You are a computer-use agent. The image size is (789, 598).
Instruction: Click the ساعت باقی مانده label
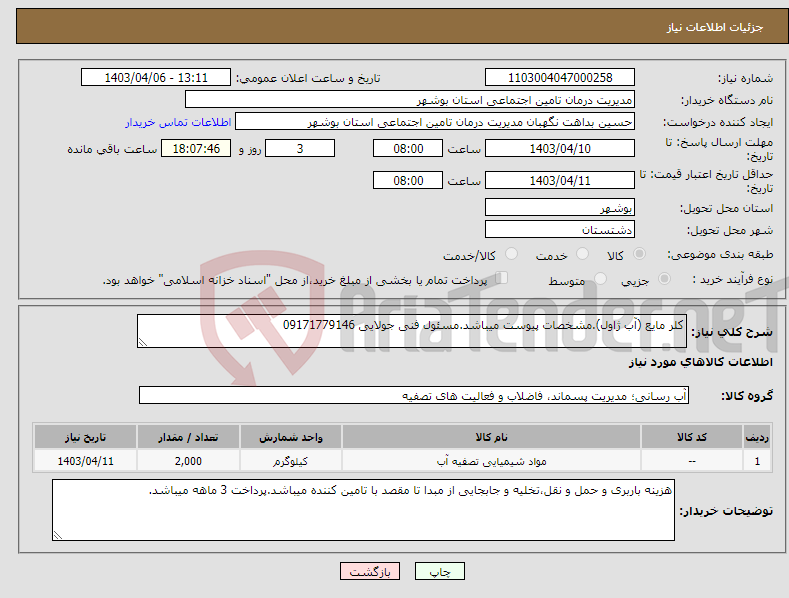112,150
